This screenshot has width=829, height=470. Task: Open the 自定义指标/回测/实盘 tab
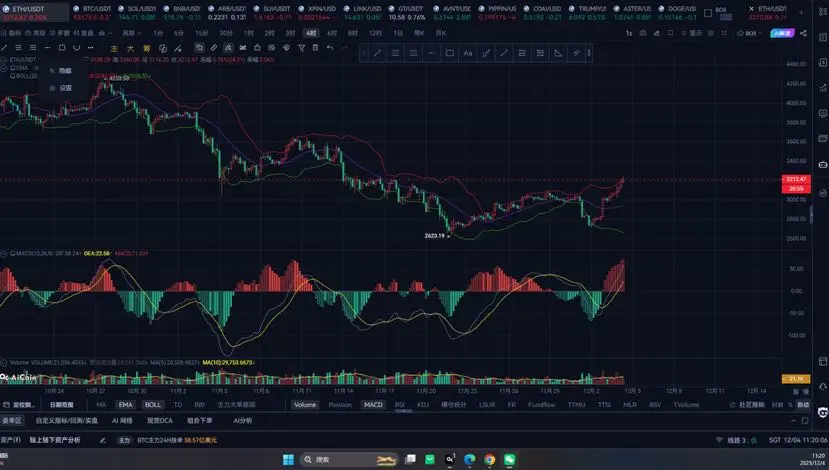coord(67,421)
